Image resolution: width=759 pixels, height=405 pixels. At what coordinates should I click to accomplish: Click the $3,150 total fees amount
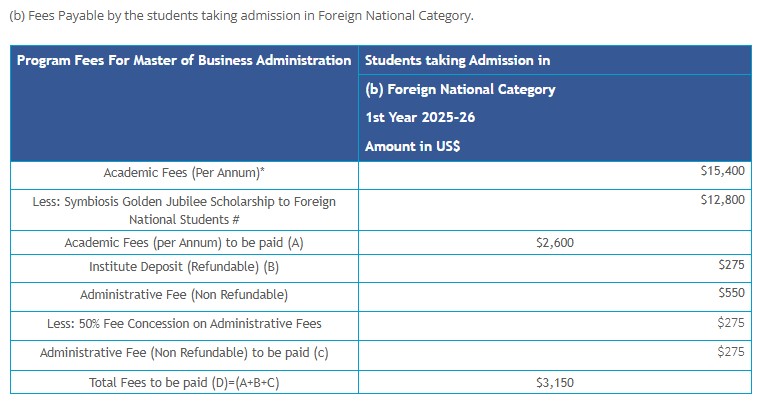click(555, 382)
